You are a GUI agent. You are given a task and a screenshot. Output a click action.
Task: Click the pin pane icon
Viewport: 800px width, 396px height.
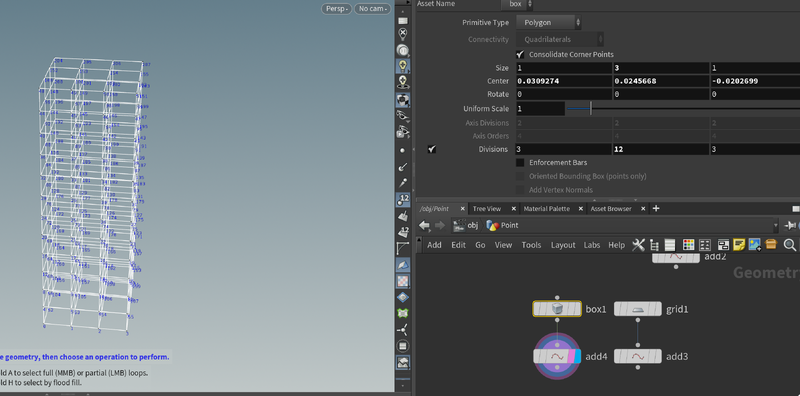(790, 225)
